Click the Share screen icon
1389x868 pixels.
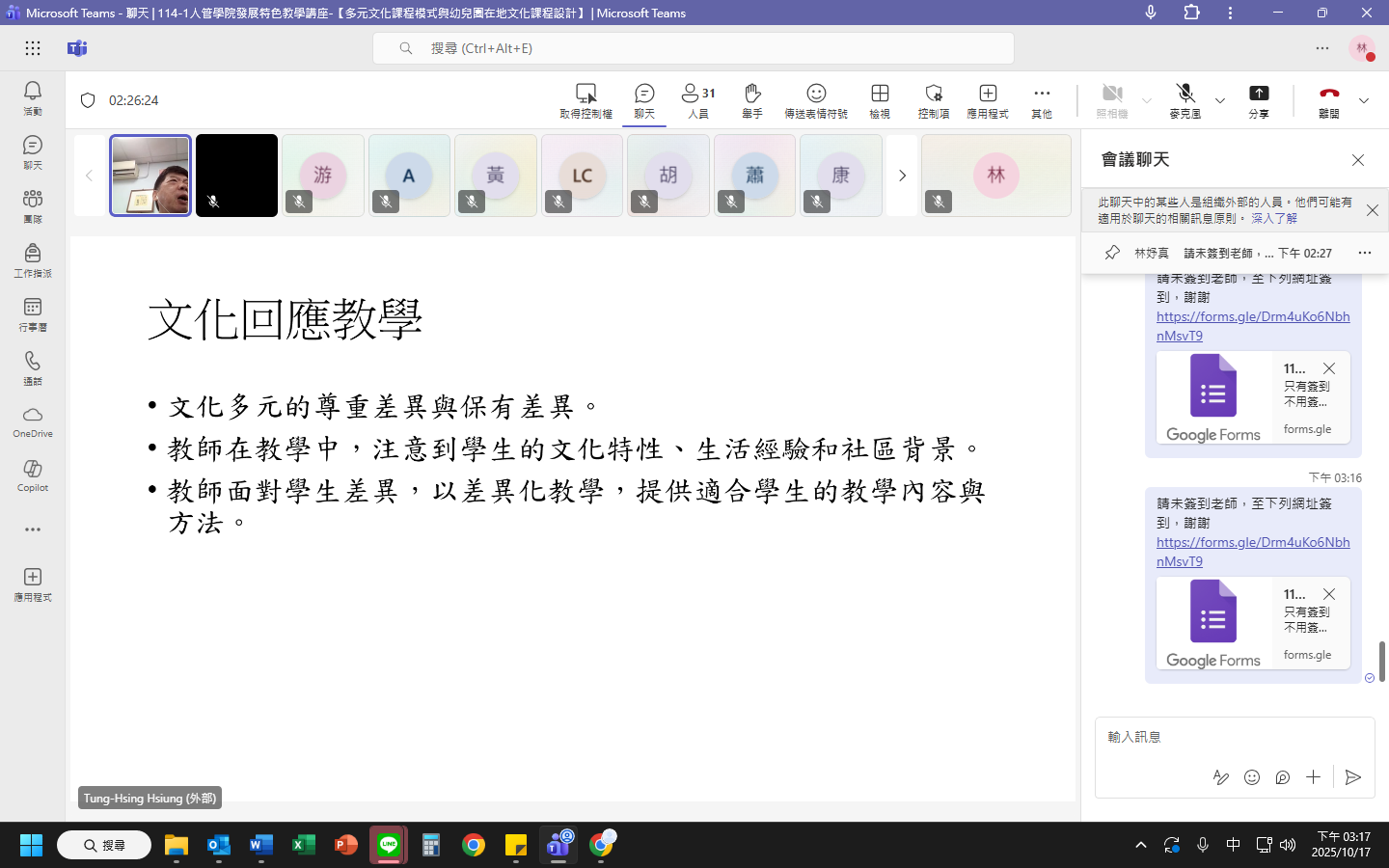(1259, 99)
